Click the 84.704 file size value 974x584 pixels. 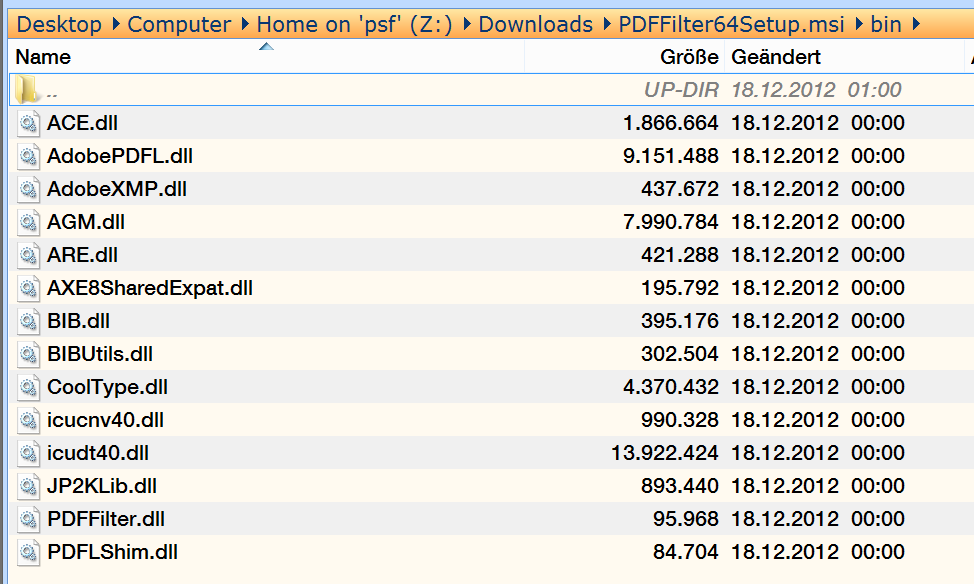click(x=686, y=552)
